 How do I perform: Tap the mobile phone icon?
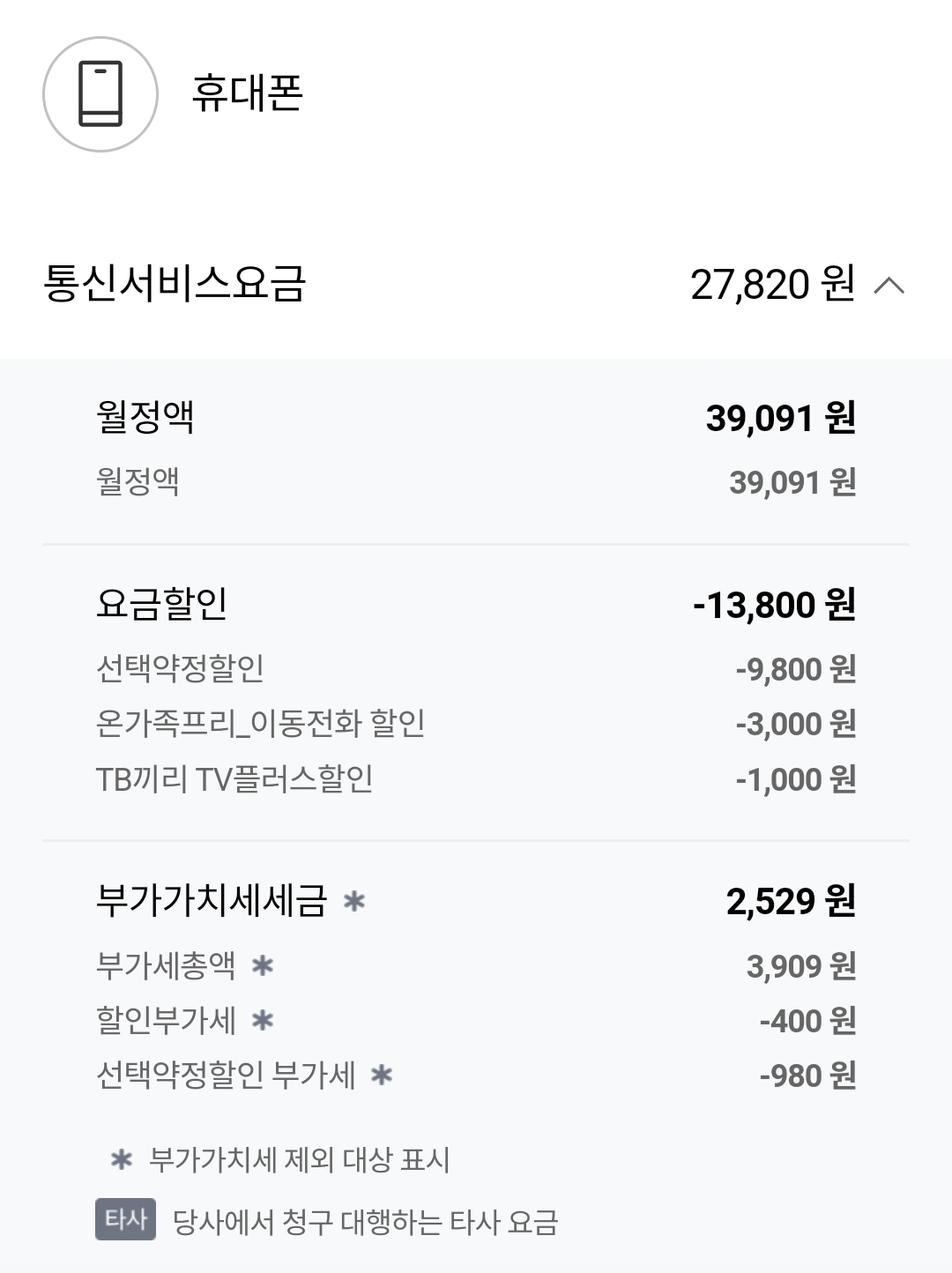click(100, 94)
